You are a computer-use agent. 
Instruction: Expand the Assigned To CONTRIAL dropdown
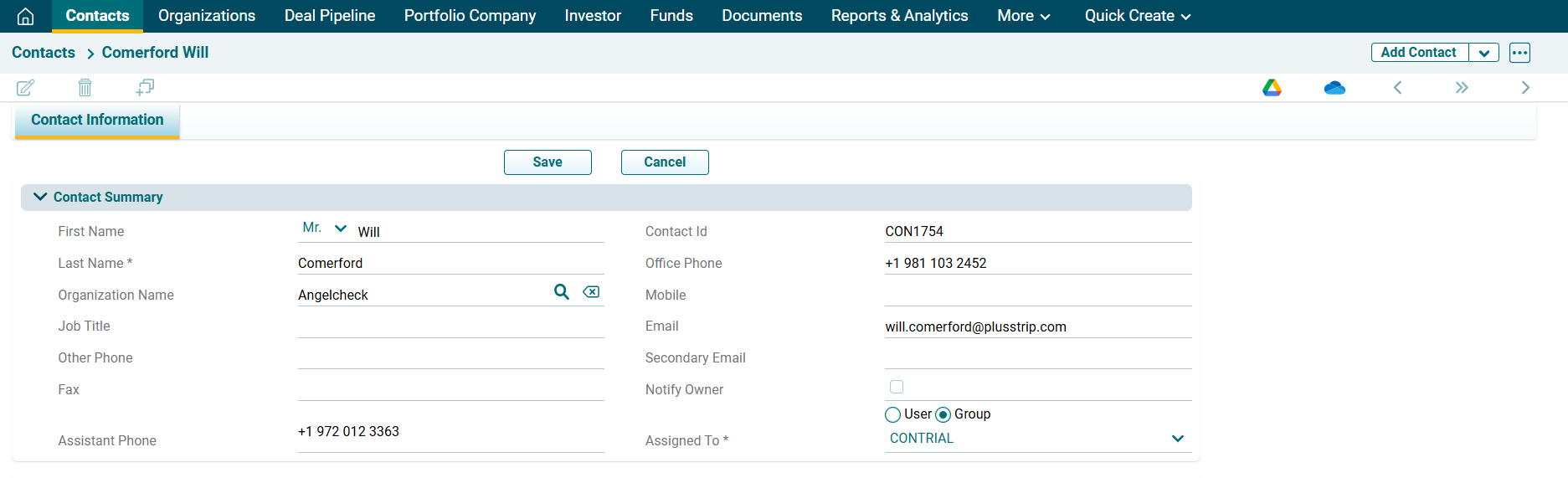(1177, 439)
